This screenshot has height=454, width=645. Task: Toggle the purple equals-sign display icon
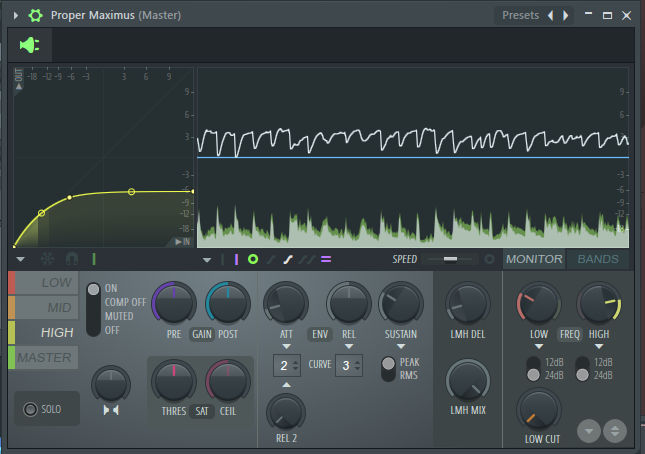(326, 259)
